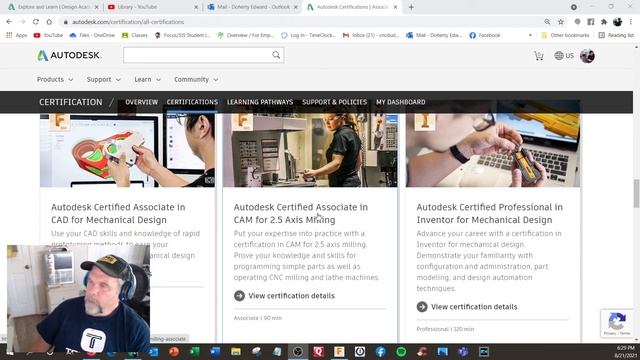The width and height of the screenshot is (640, 360).
Task: Open the taskbar clock and date
Action: point(625,351)
